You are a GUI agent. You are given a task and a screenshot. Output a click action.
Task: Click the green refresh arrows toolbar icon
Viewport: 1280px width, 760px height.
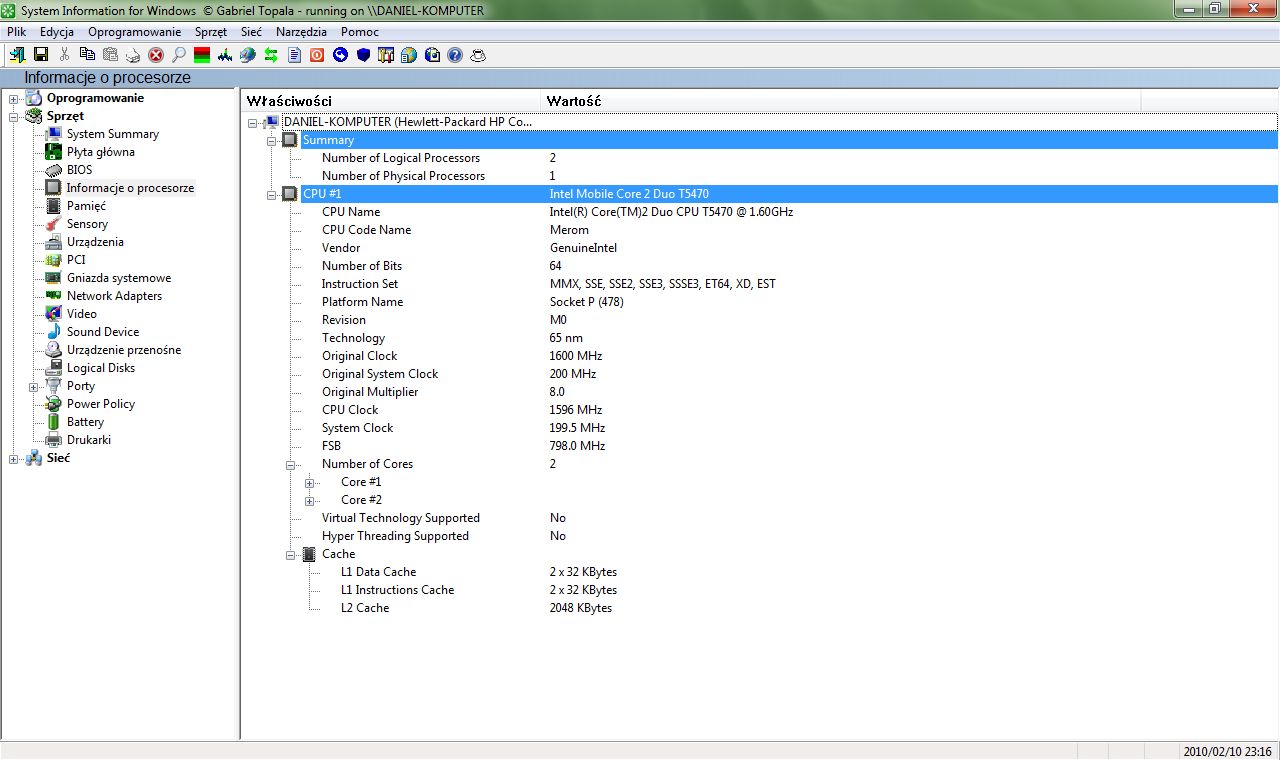coord(270,55)
